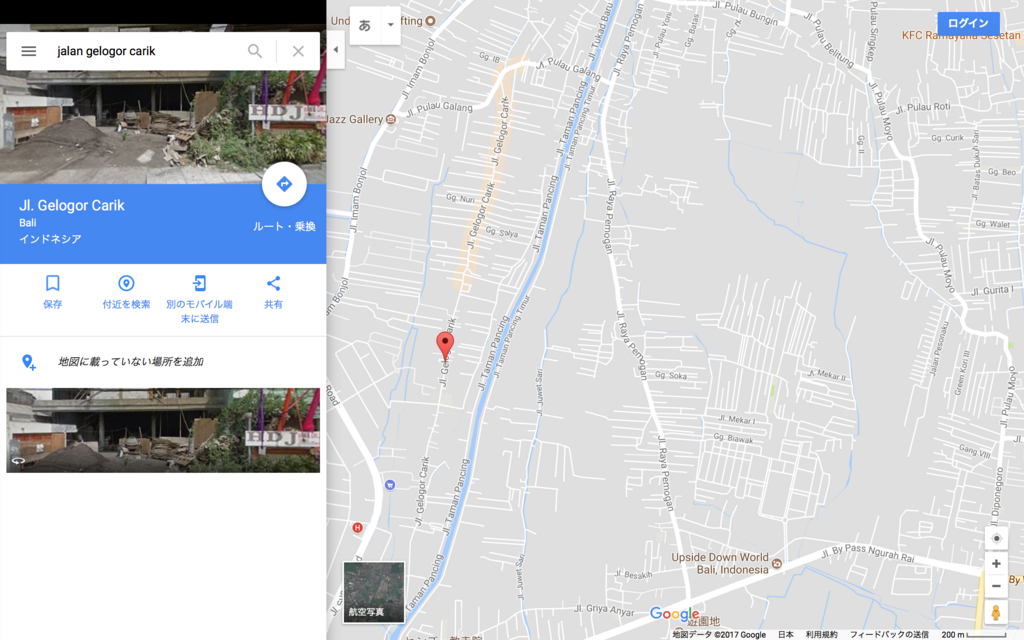Zoom out with the minus button

[996, 586]
